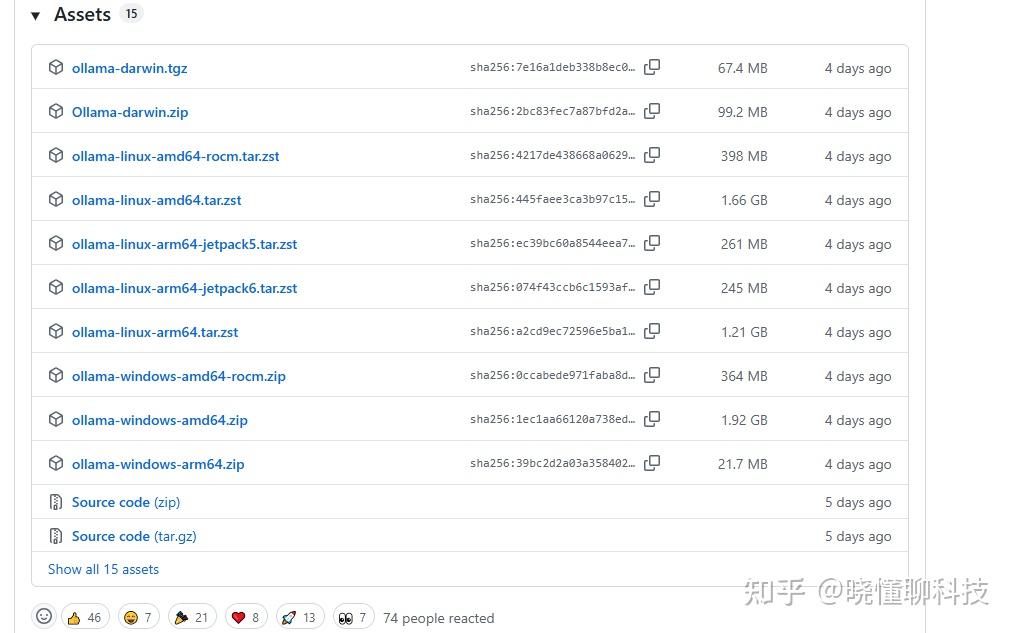1015x633 pixels.
Task: Select sha256:39bc2d2a03a358402 hash text
Action: click(552, 463)
